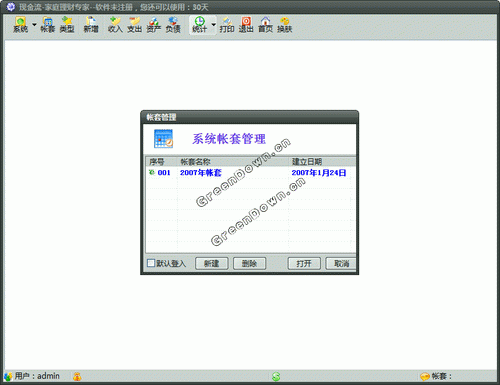Image resolution: width=500 pixels, height=385 pixels.
Task: Select the 2007年帐套 row in list
Action: pos(250,173)
